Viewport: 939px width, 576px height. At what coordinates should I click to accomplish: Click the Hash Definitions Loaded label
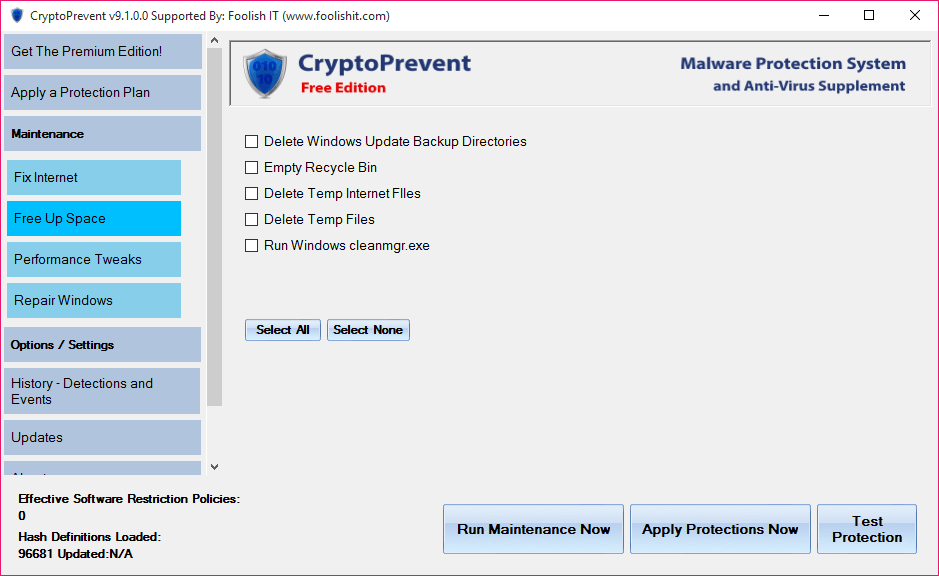tap(90, 537)
